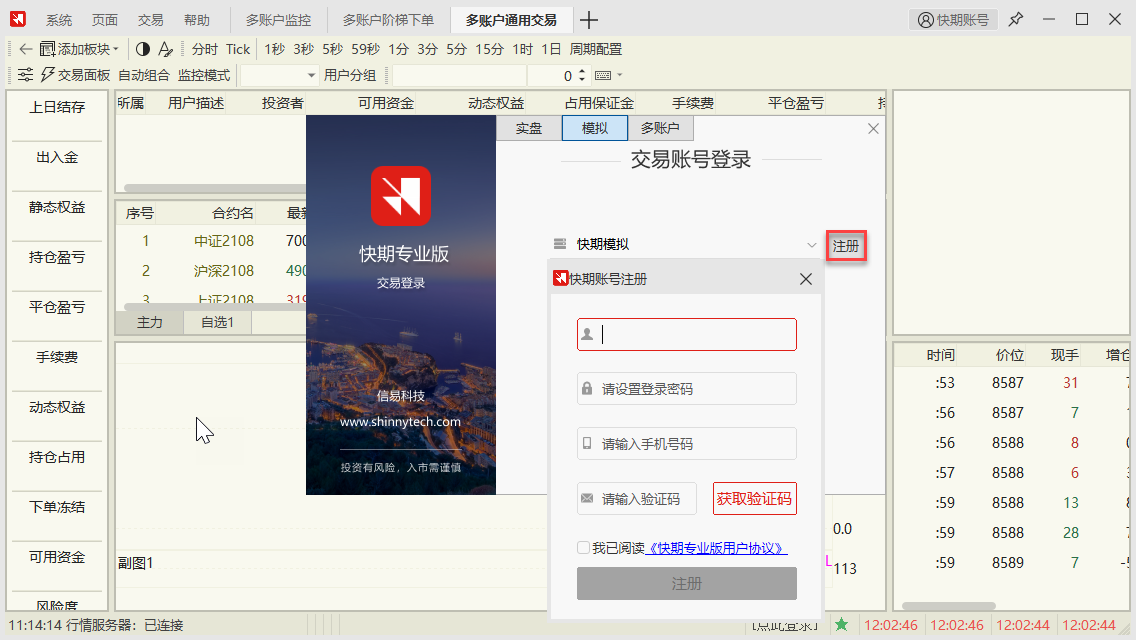
Task: Open 周期配置 settings
Action: coord(596,49)
